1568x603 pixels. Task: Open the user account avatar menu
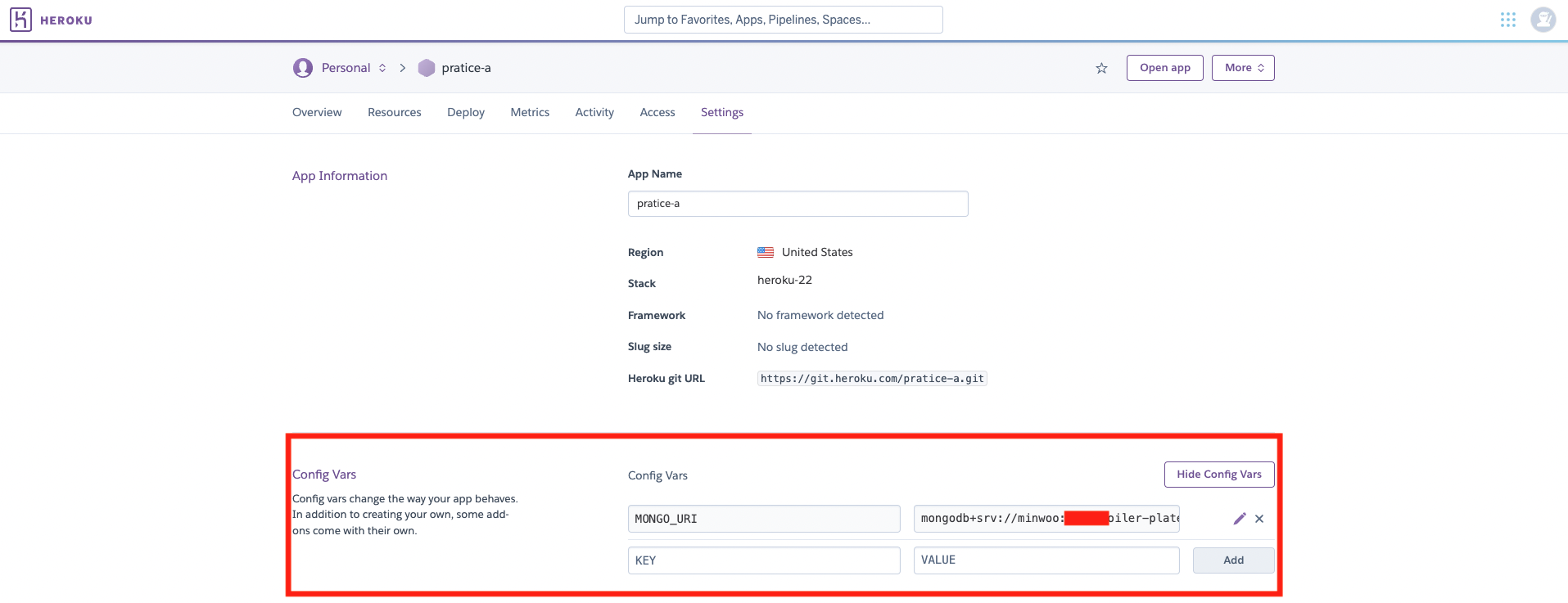[1543, 20]
